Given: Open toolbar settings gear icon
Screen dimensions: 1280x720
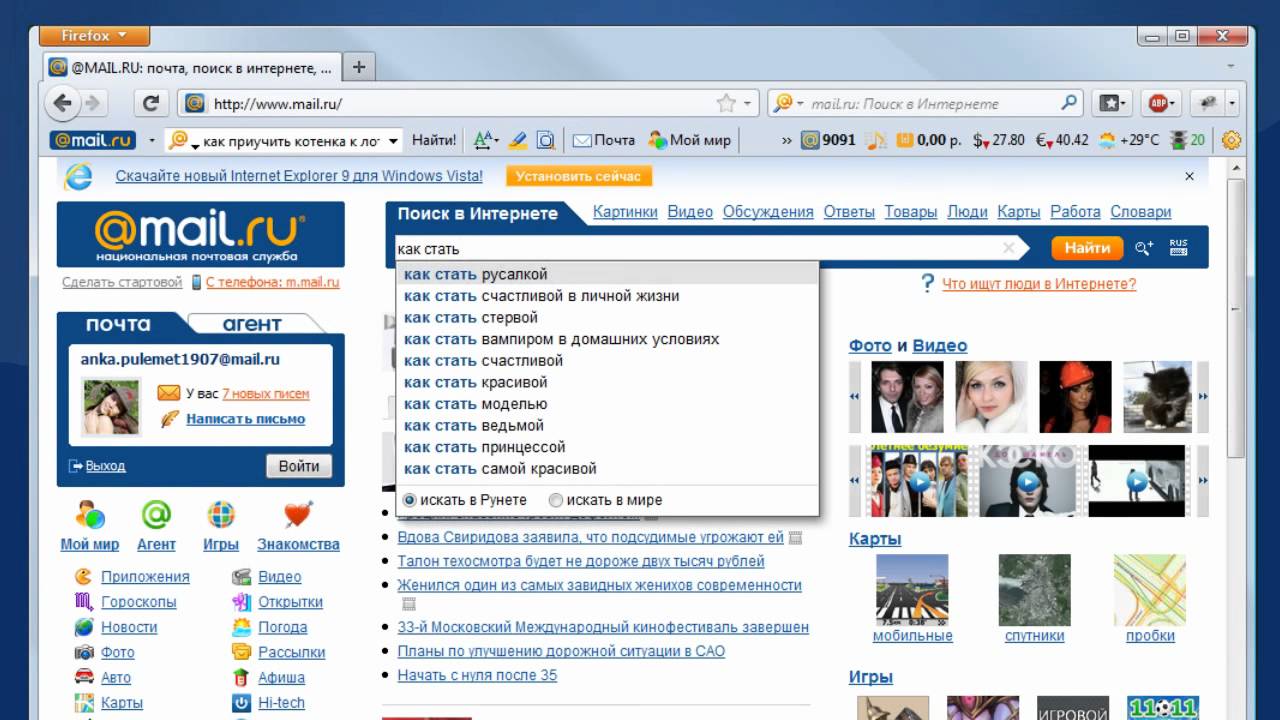Looking at the screenshot, I should pos(1231,140).
